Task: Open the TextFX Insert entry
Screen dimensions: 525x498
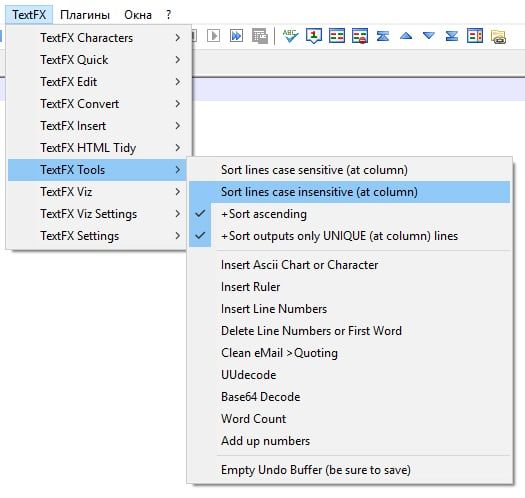Action: 97,126
